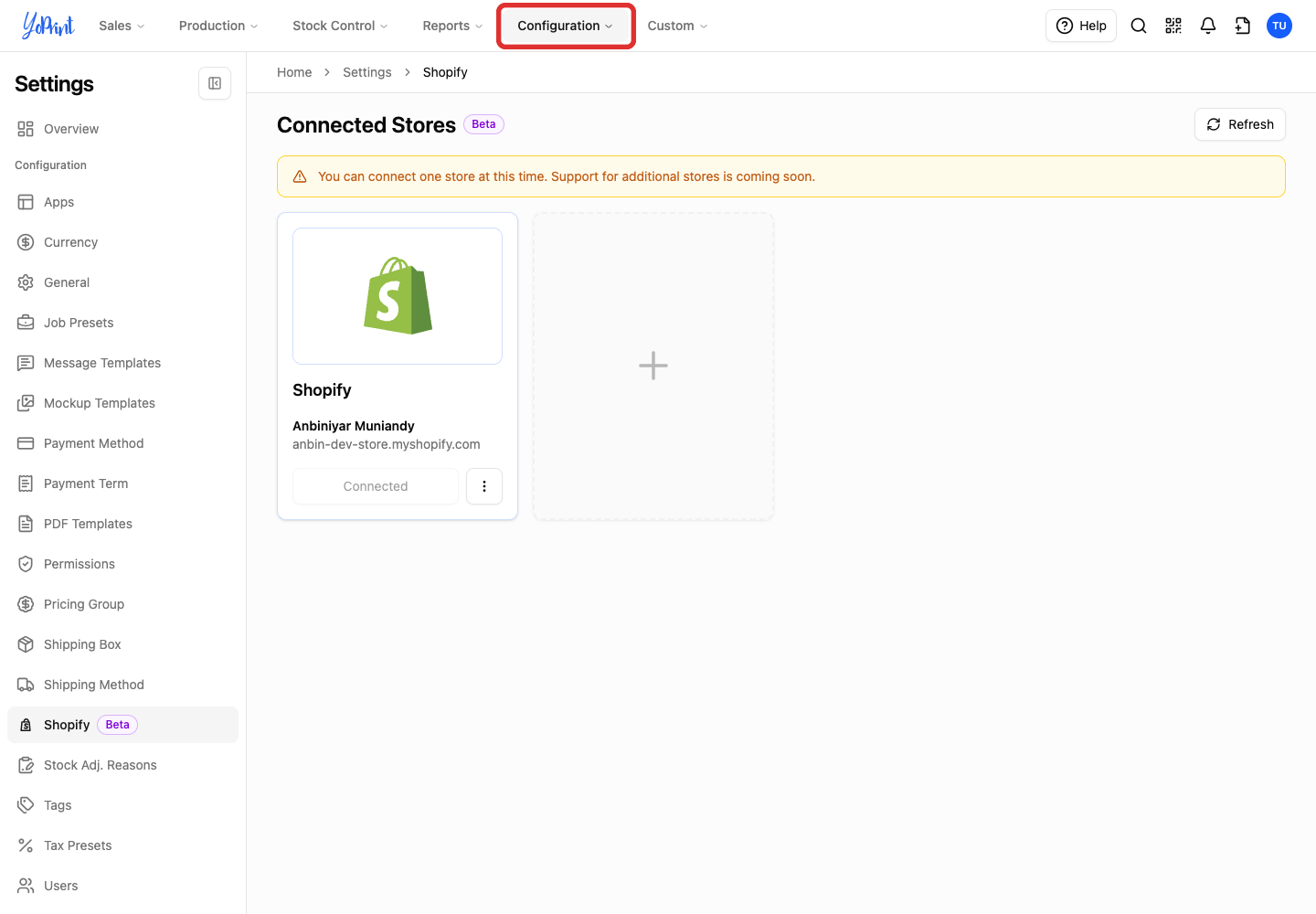The width and height of the screenshot is (1316, 914).
Task: Click the Refresh button
Action: (x=1240, y=124)
